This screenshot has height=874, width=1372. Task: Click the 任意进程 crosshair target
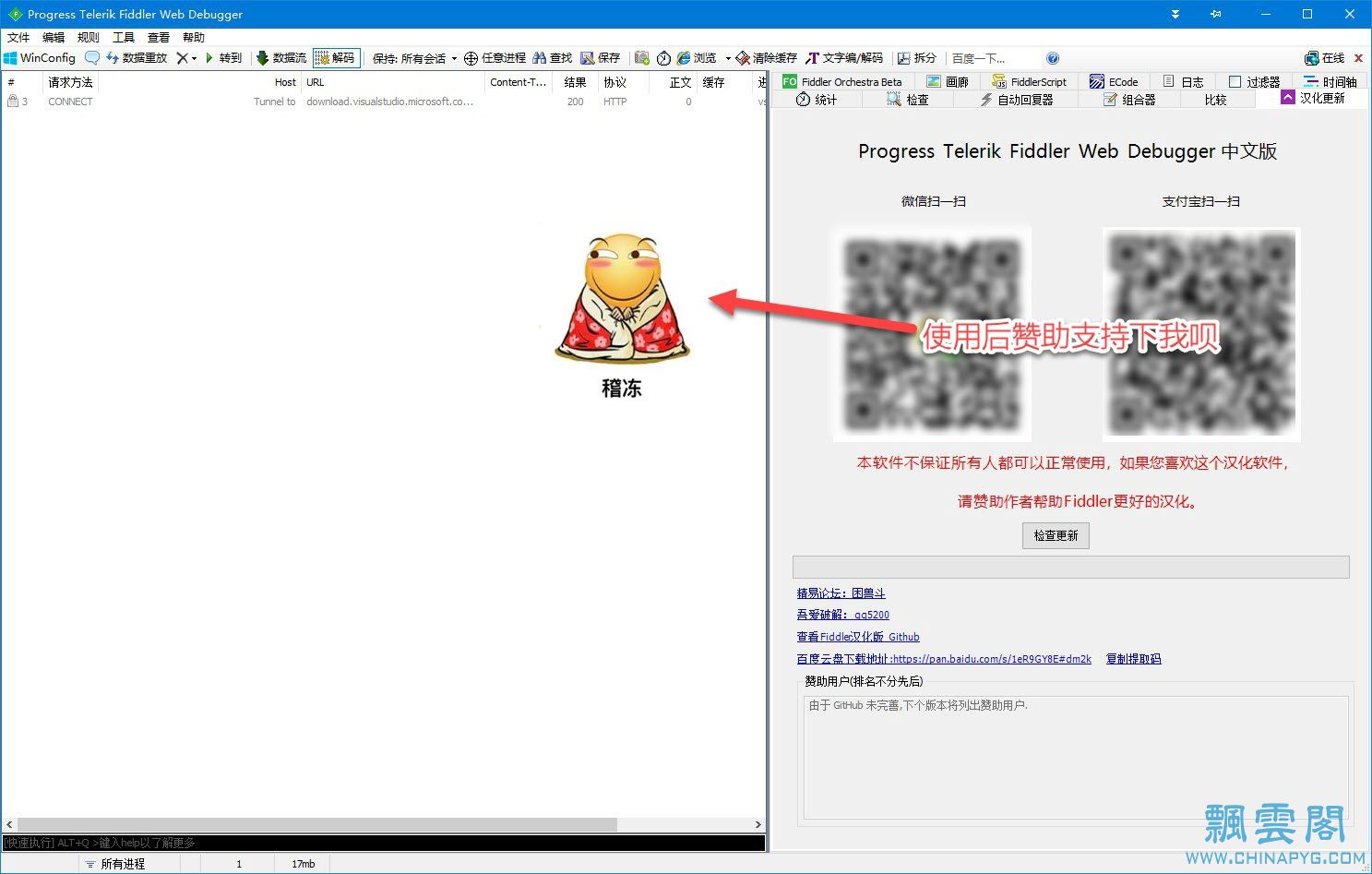coord(495,57)
